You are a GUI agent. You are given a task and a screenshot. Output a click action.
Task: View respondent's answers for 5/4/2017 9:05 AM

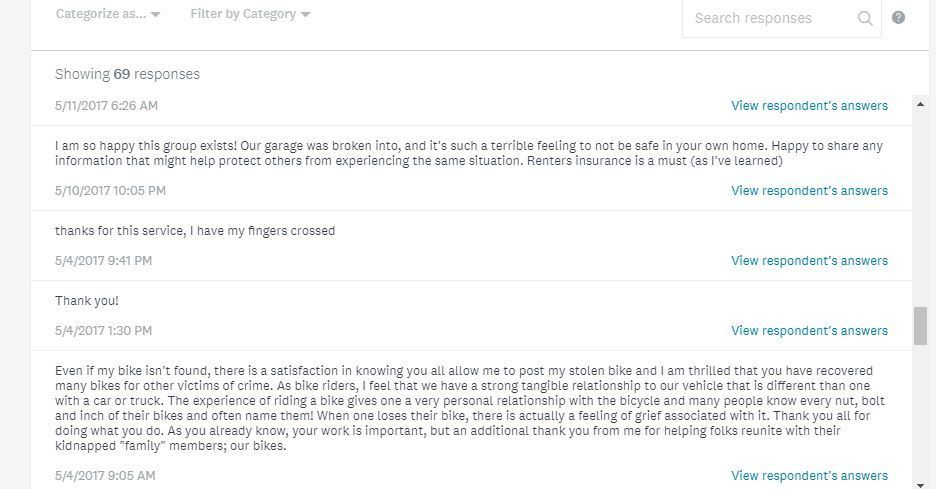809,475
